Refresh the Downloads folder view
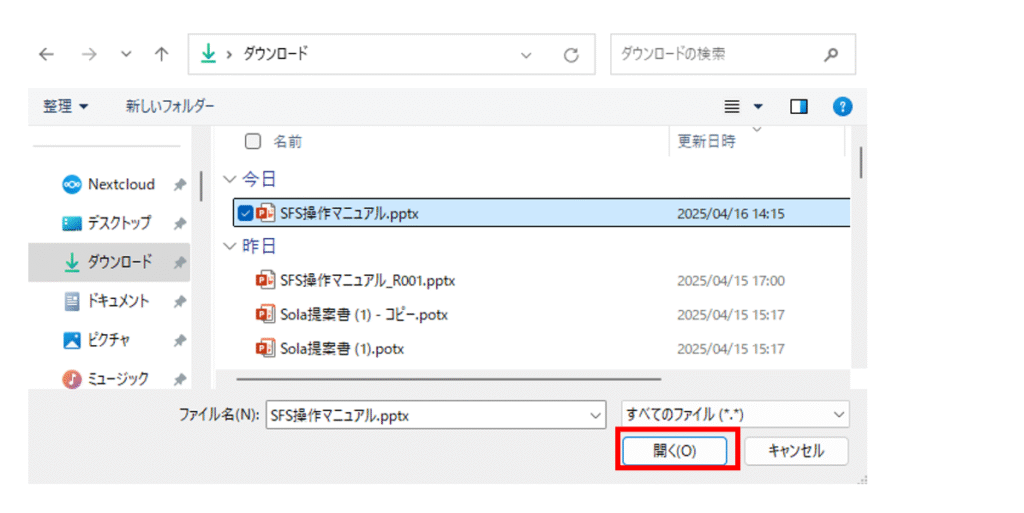Image resolution: width=1024 pixels, height=513 pixels. (x=571, y=55)
